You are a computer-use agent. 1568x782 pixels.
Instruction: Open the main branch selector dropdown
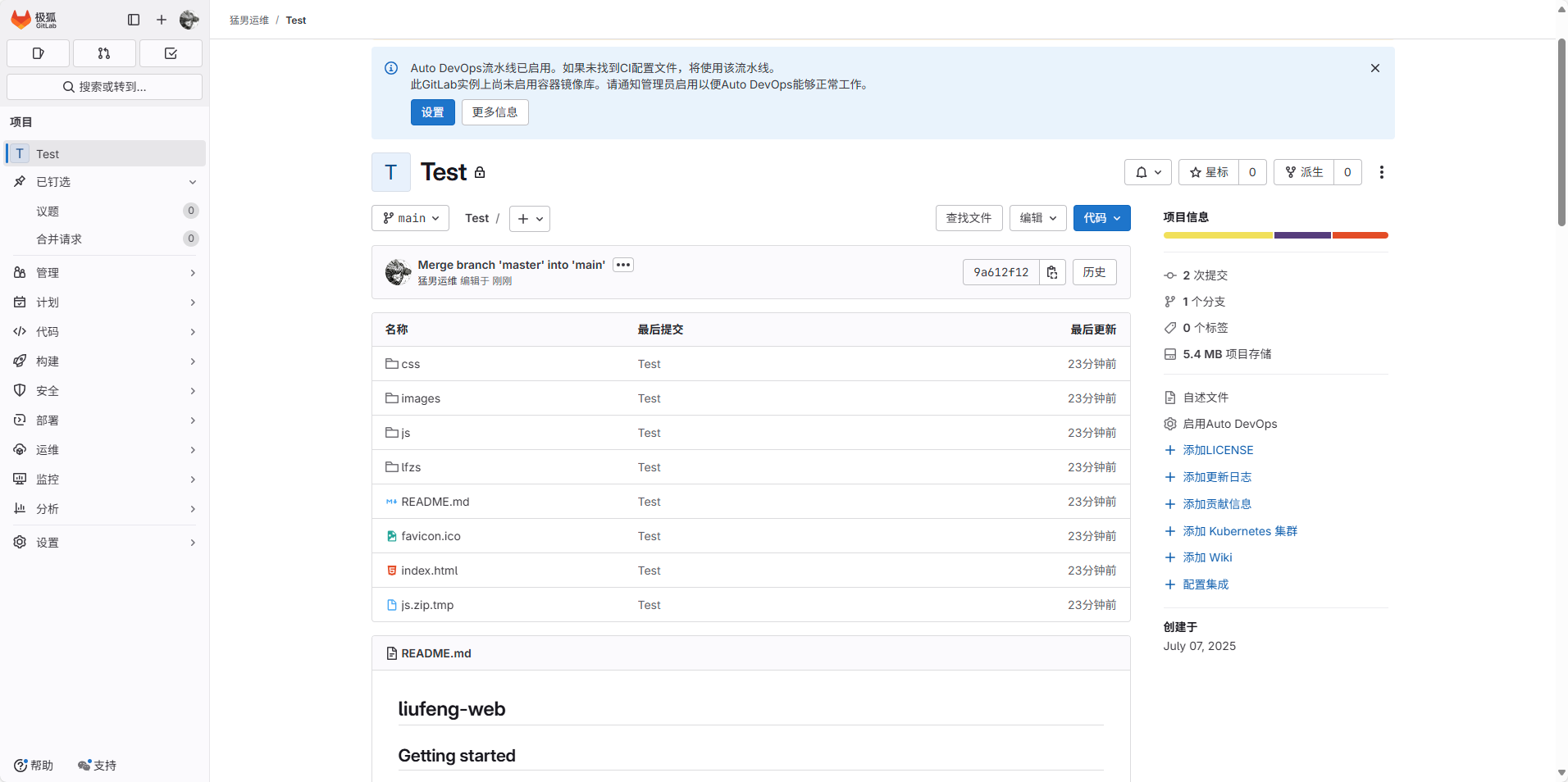[x=410, y=218]
